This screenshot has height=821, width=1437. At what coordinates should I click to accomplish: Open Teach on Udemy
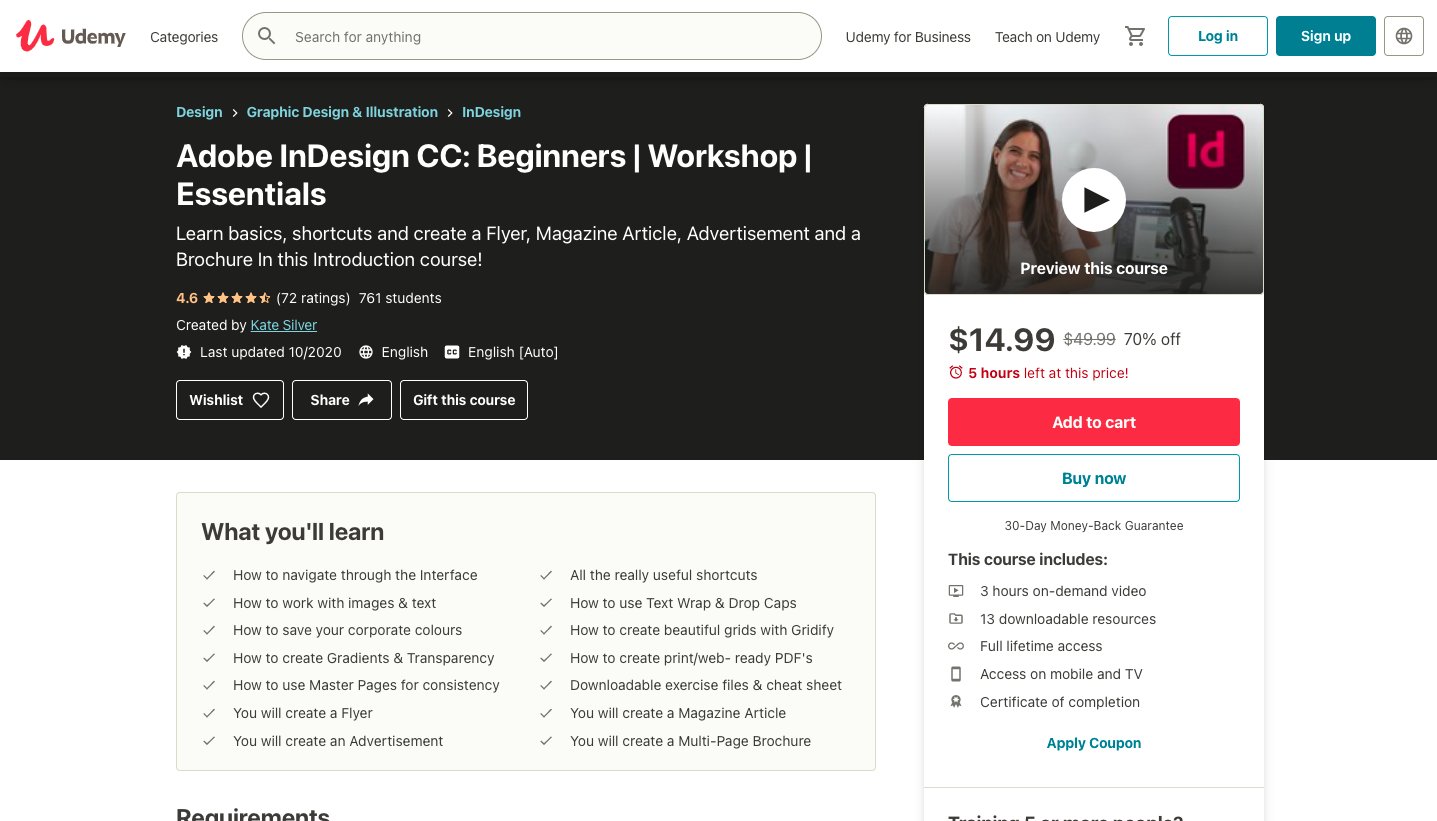(x=1047, y=37)
